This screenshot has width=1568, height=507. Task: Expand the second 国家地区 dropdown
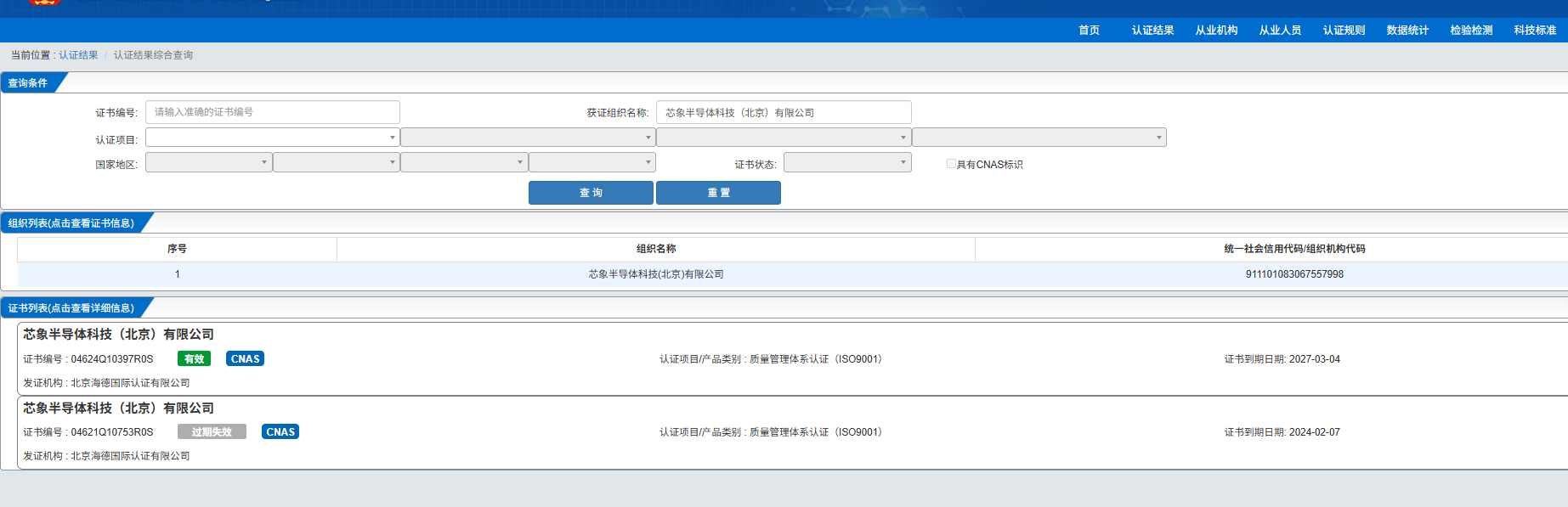click(337, 162)
